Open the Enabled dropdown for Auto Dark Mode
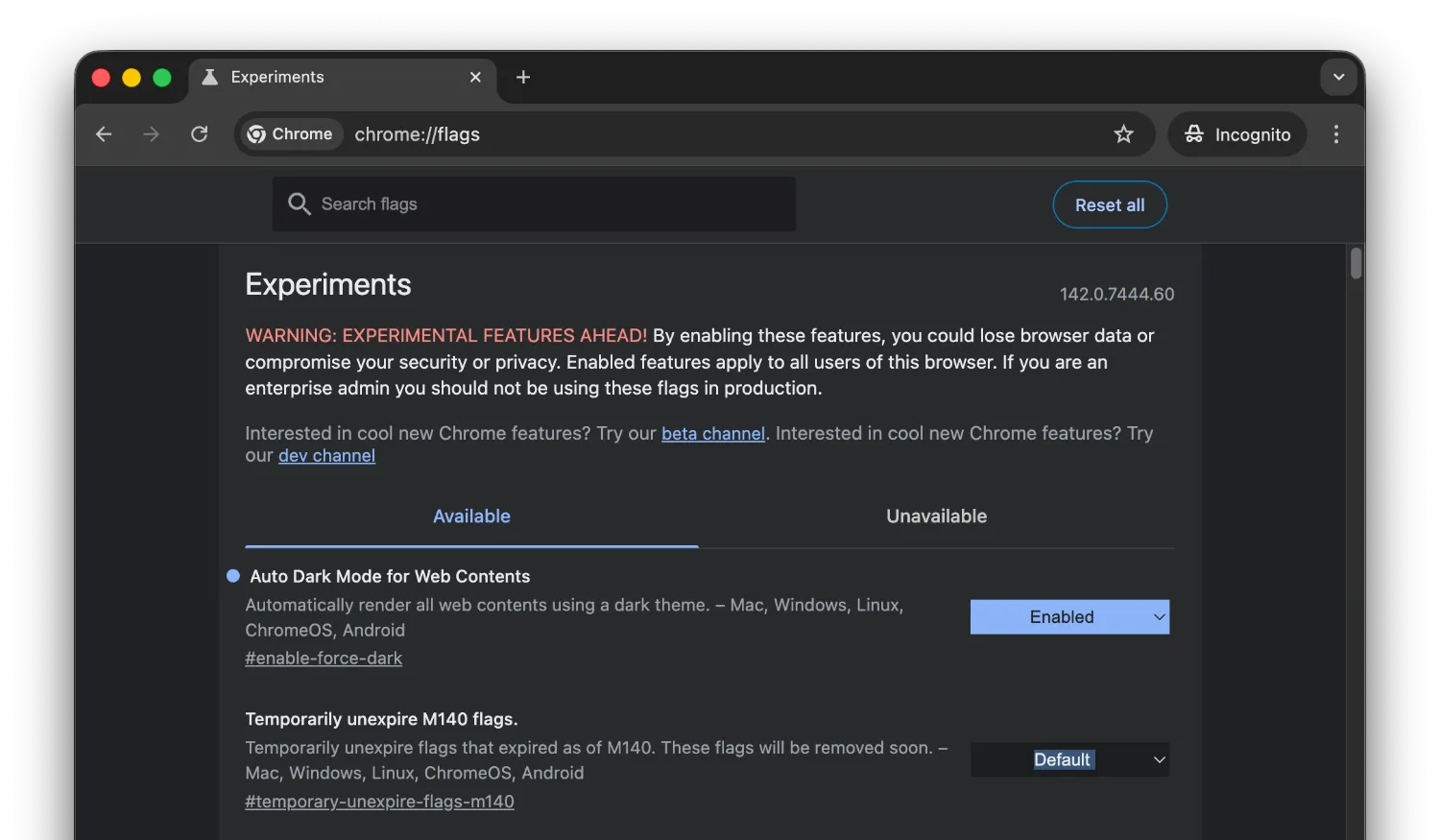 (x=1069, y=616)
